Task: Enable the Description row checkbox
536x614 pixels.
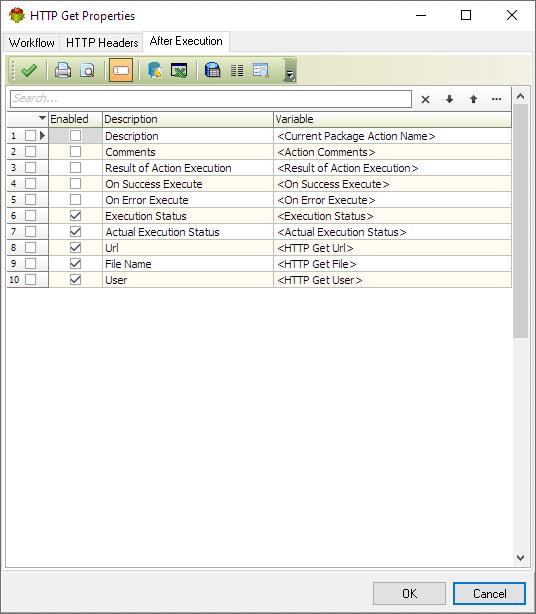Action: click(75, 136)
